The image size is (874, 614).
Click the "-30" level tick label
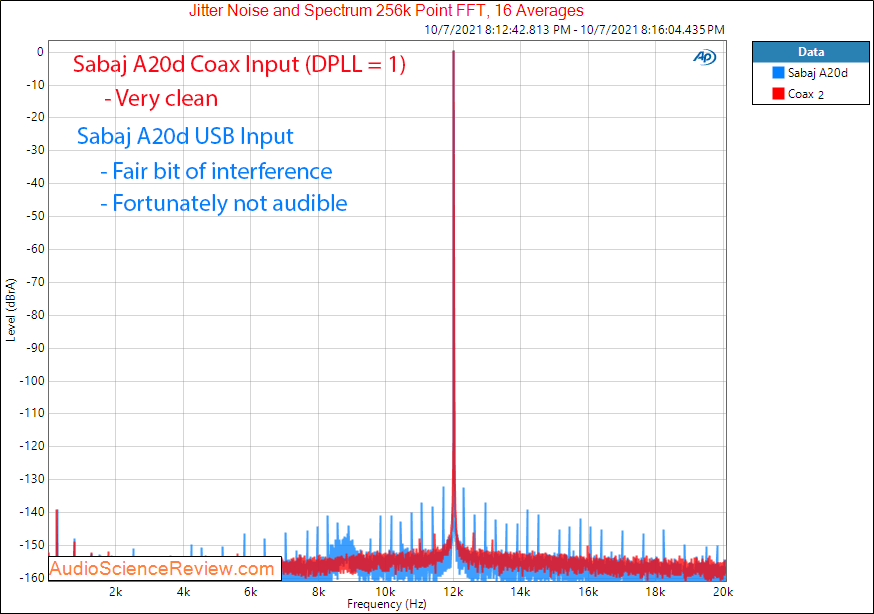click(x=35, y=150)
